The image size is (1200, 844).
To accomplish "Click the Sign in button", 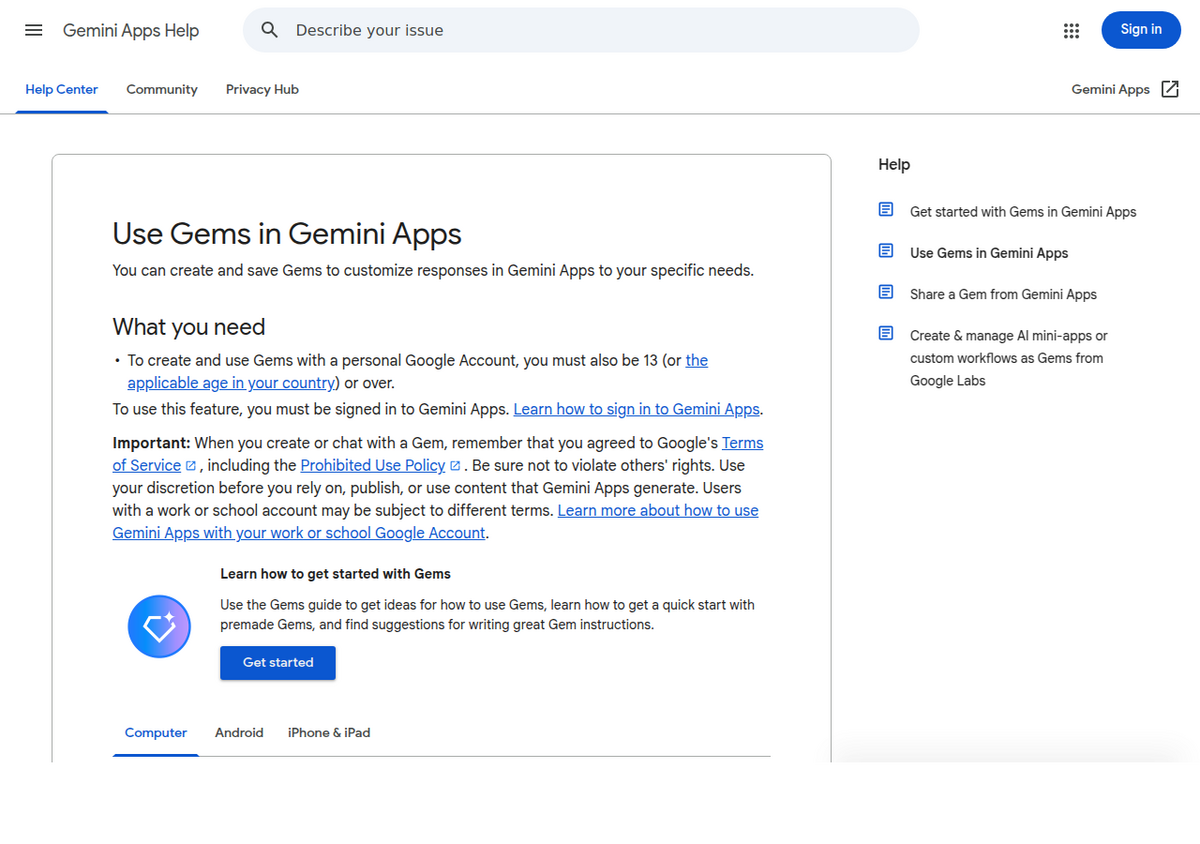I will click(x=1141, y=30).
